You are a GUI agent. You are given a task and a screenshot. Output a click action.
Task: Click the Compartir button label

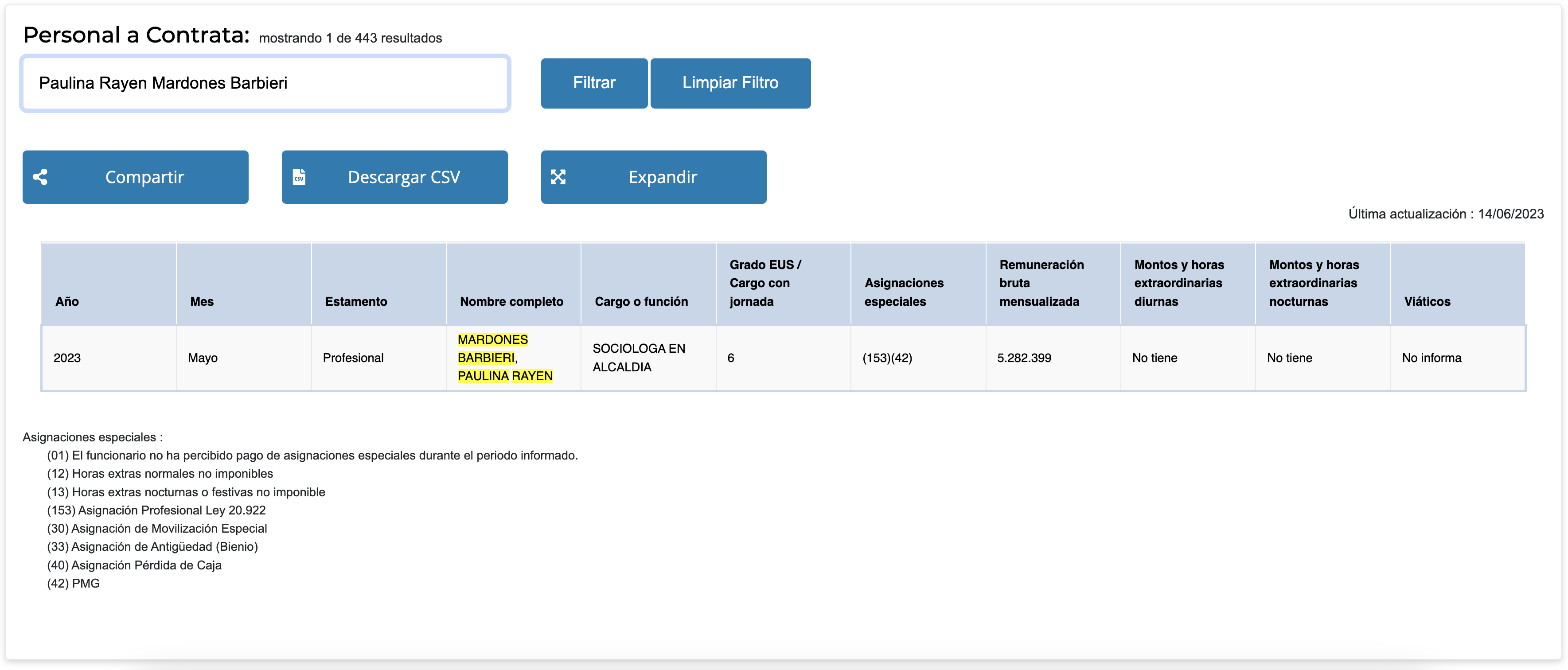[144, 177]
